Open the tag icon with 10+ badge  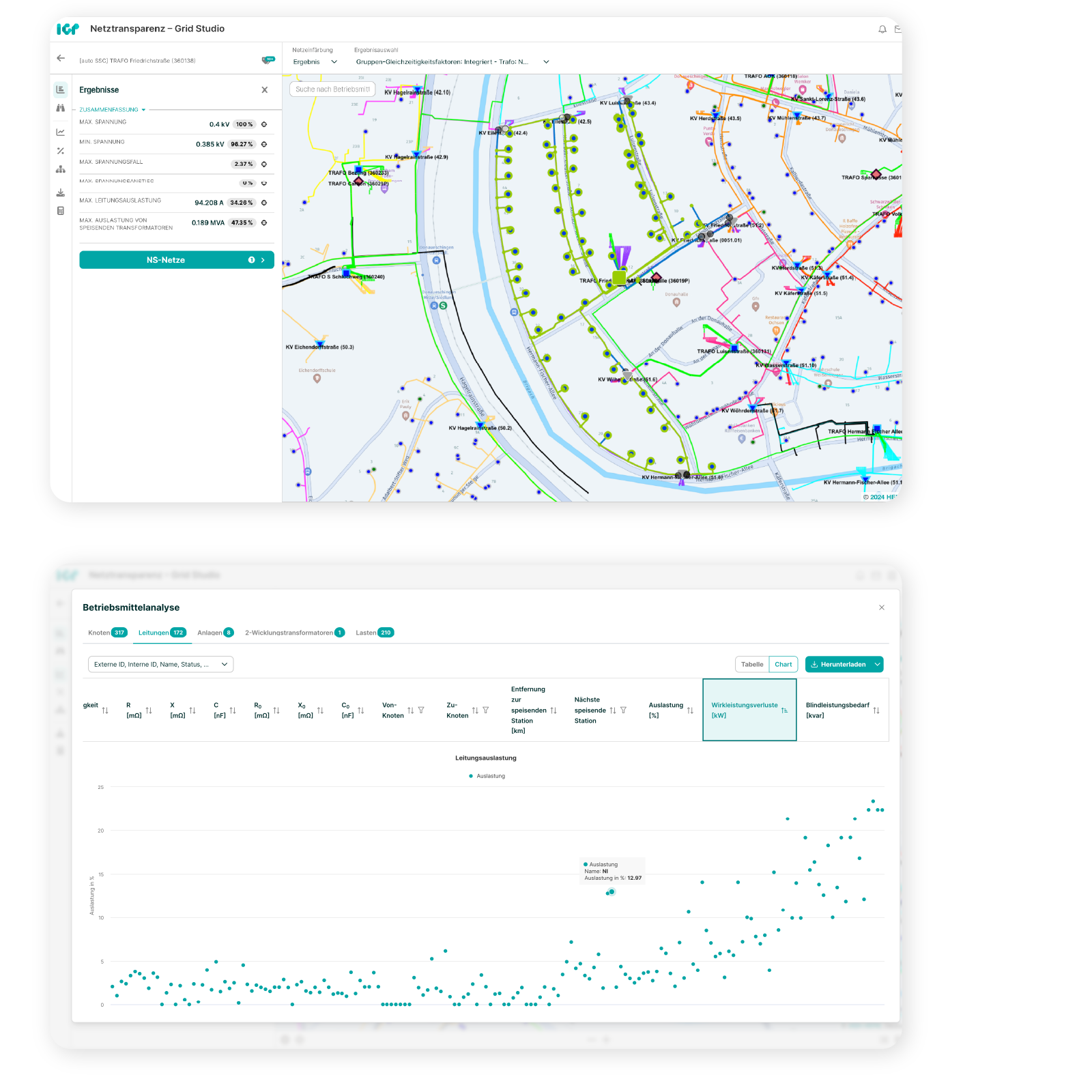point(268,60)
